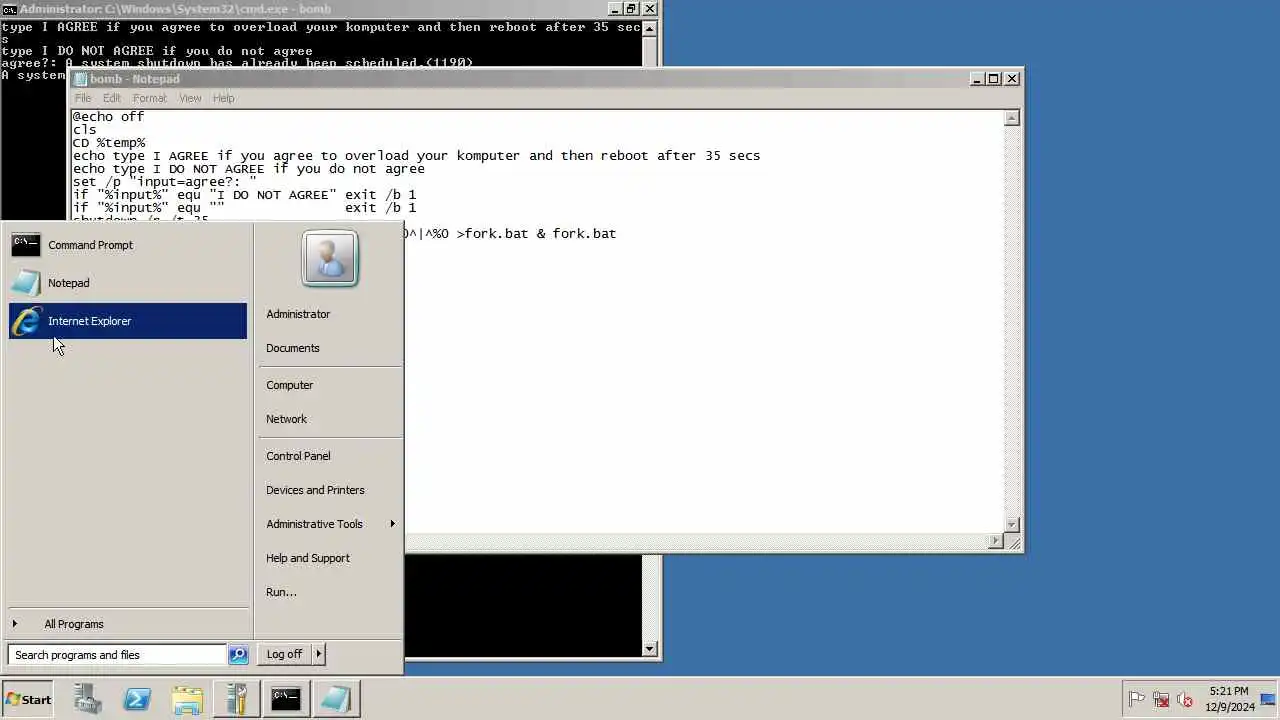Click the Administrator user account picture
The height and width of the screenshot is (720, 1280).
(x=329, y=259)
